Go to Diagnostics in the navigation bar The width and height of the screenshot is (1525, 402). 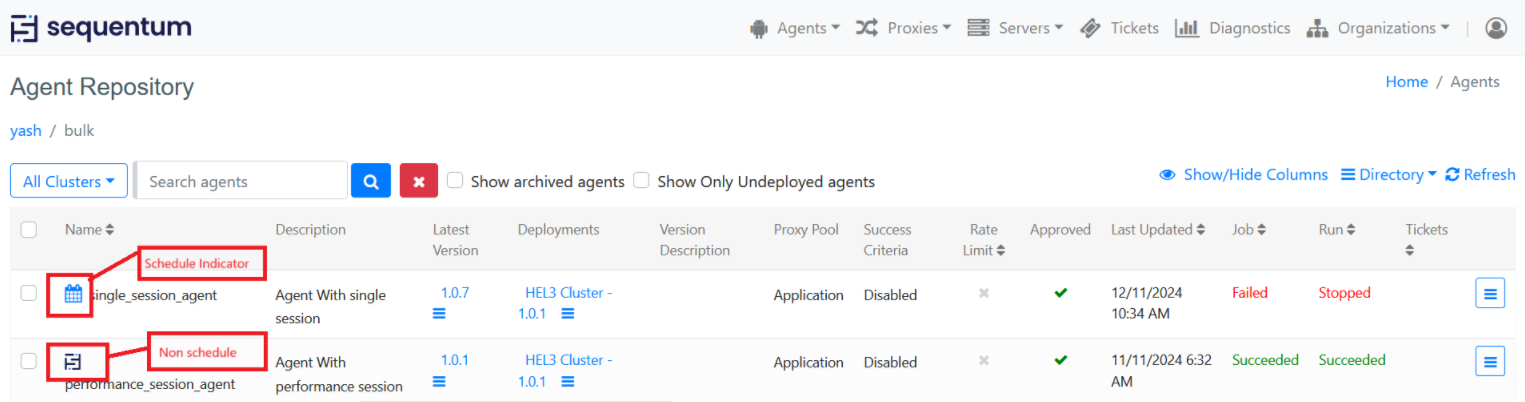tap(1232, 28)
